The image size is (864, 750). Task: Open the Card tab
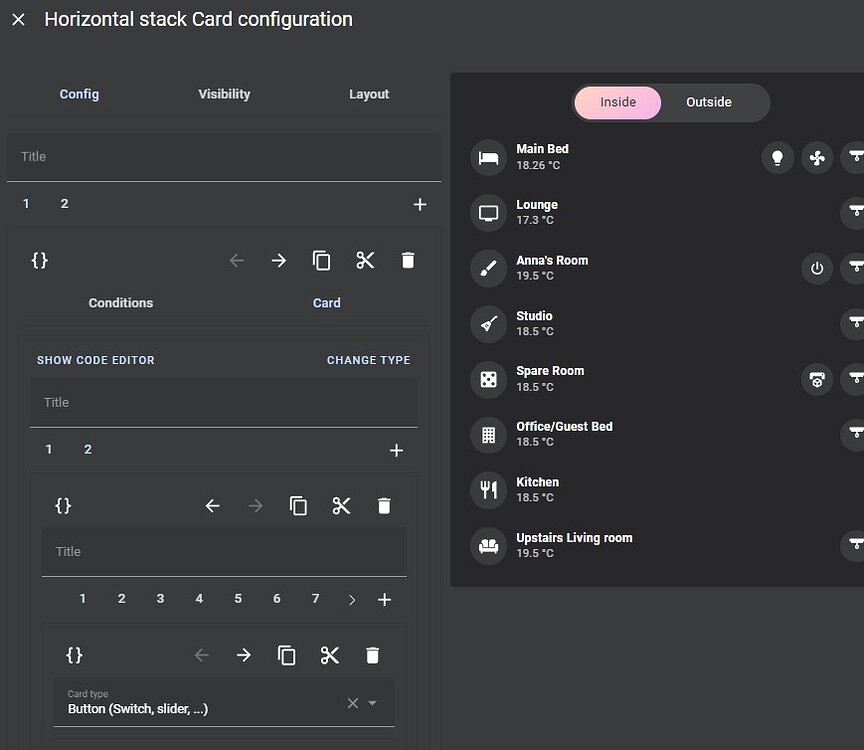coord(327,303)
